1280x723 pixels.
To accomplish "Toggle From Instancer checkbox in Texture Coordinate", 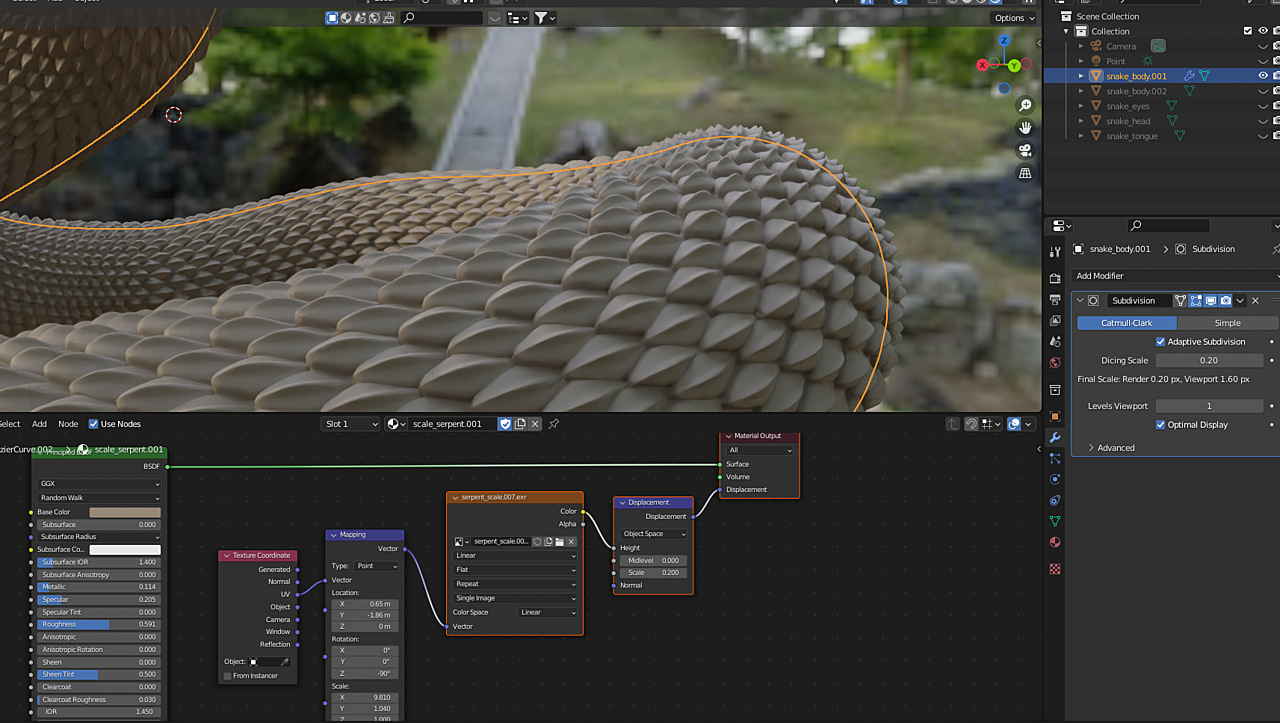I will pos(228,676).
